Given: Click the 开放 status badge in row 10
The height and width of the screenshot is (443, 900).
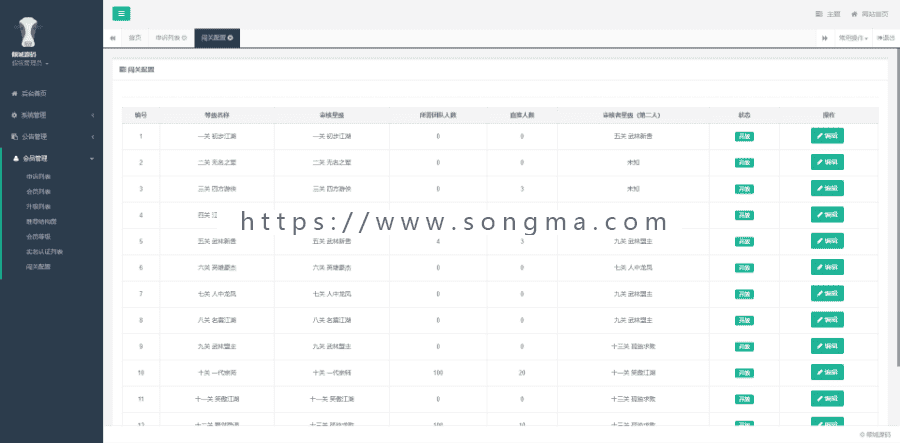Looking at the screenshot, I should tap(744, 373).
